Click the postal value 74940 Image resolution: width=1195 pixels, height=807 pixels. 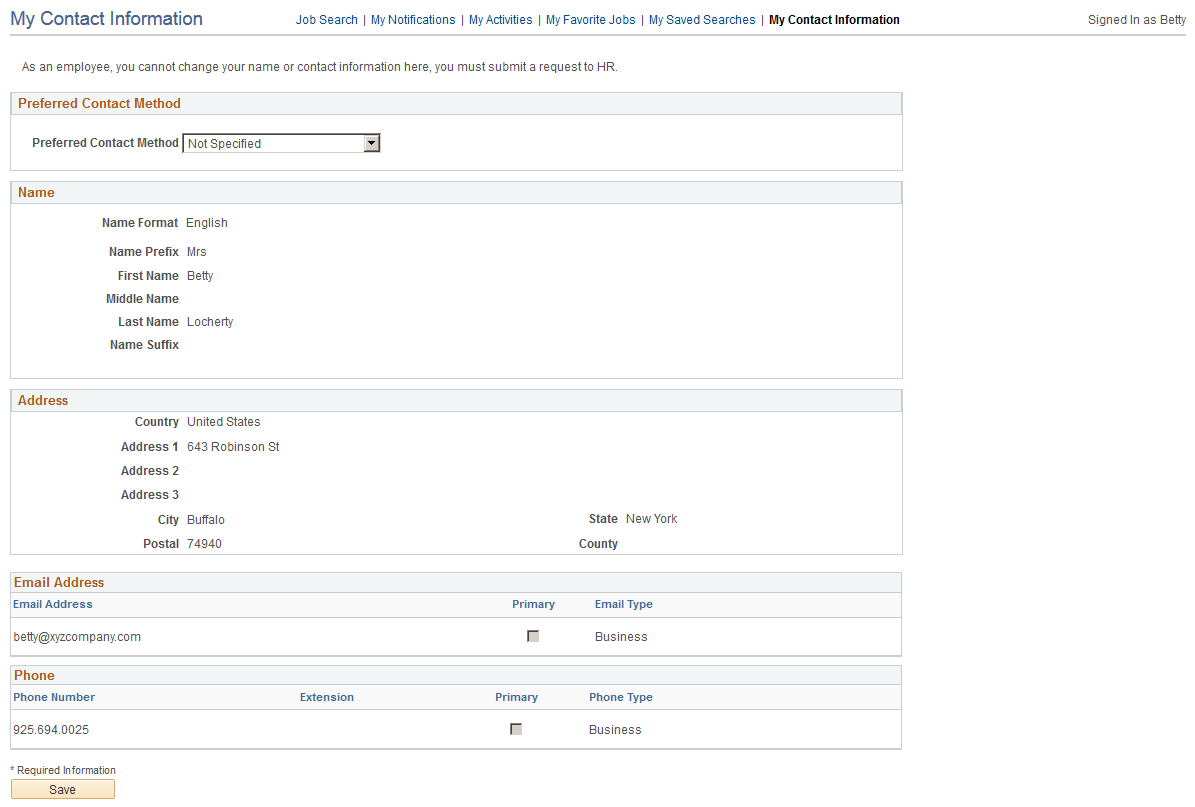point(204,544)
